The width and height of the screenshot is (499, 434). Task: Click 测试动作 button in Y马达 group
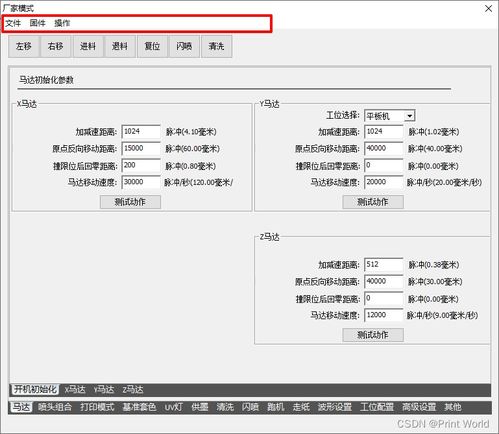[373, 202]
